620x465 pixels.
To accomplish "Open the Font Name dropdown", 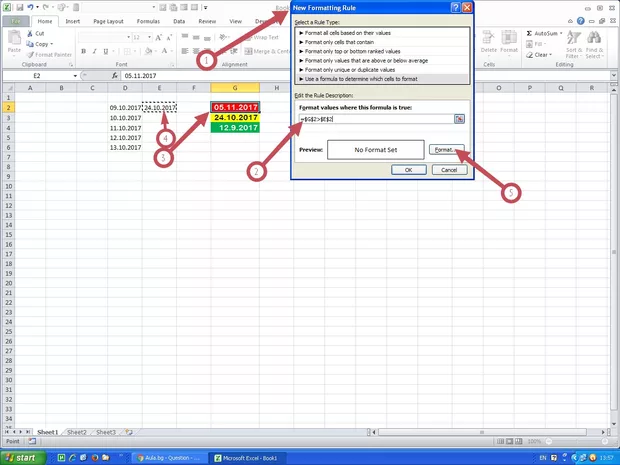I will (x=129, y=38).
